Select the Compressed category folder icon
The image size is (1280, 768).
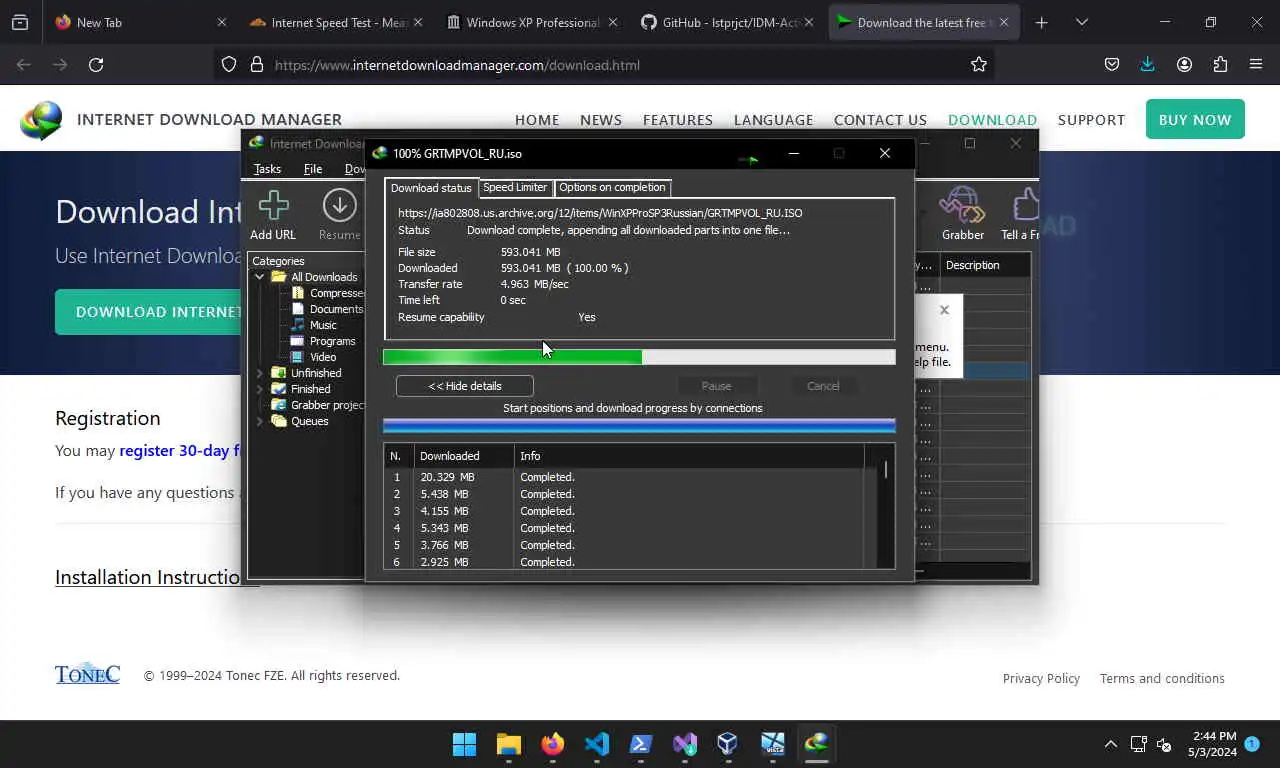297,293
